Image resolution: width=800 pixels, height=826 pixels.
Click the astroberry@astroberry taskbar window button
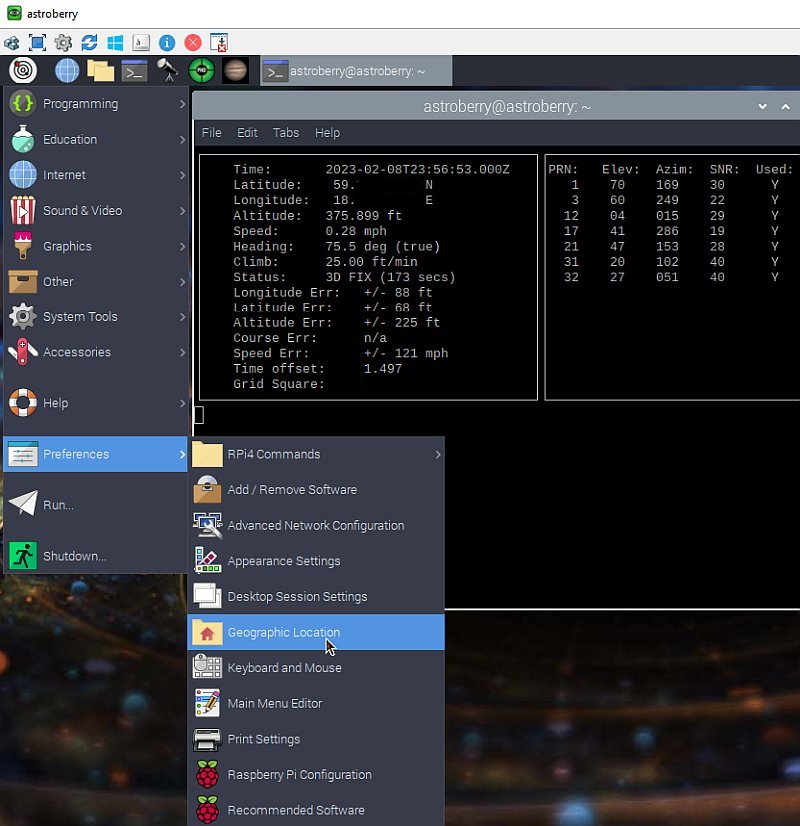356,71
